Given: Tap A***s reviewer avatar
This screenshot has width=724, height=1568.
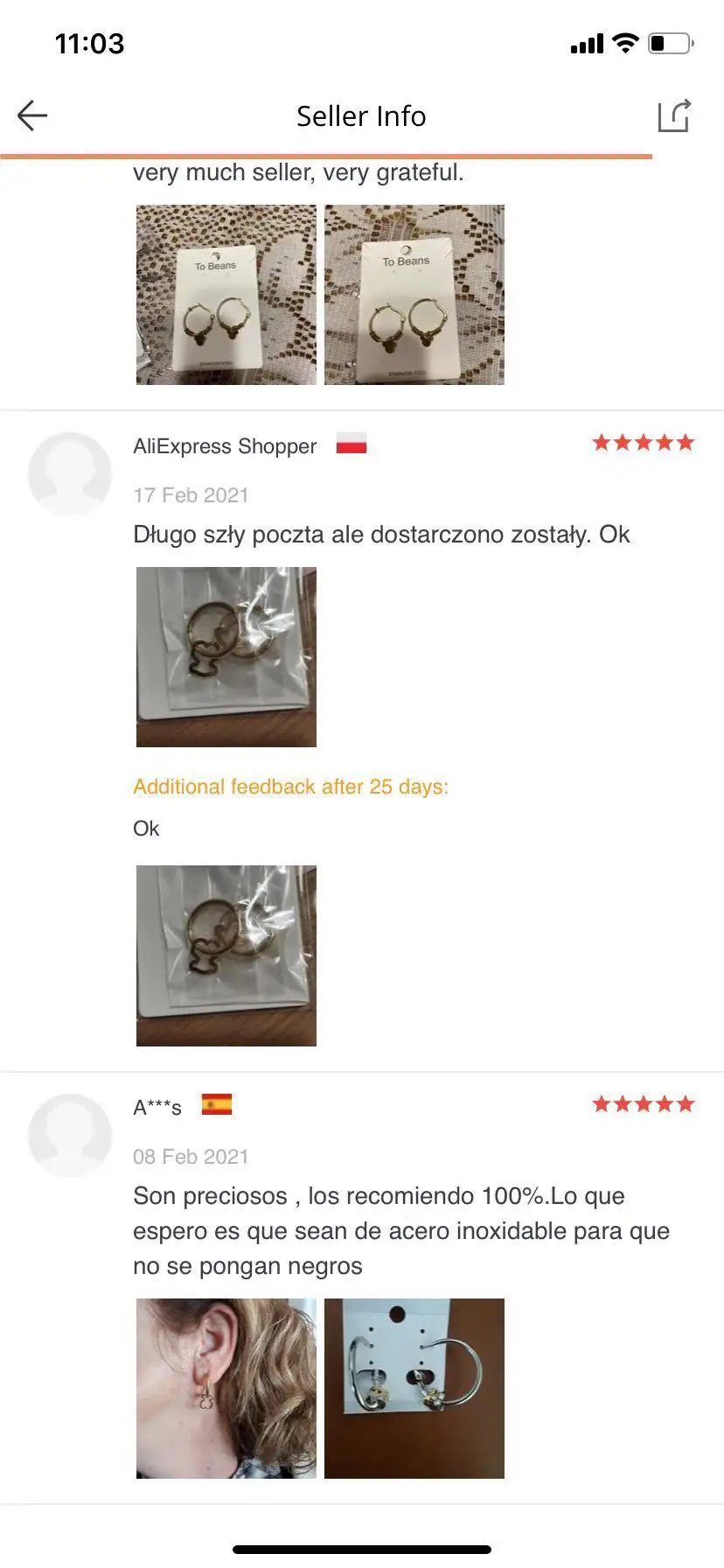Looking at the screenshot, I should (70, 1136).
